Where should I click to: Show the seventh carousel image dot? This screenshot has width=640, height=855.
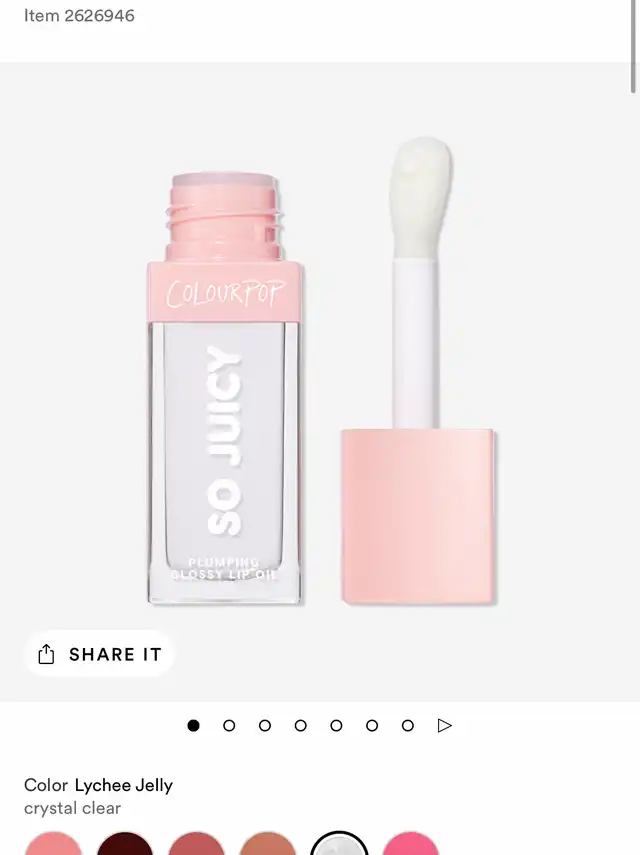click(408, 725)
